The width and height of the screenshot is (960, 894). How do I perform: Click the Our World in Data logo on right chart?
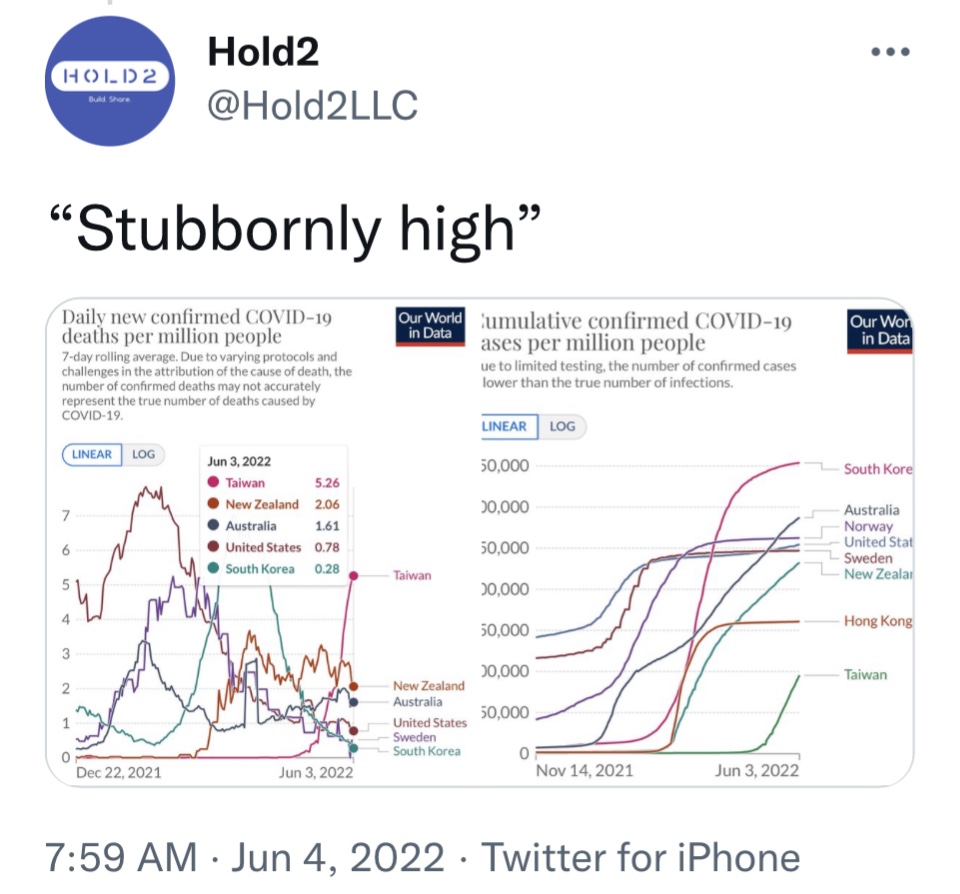(878, 331)
